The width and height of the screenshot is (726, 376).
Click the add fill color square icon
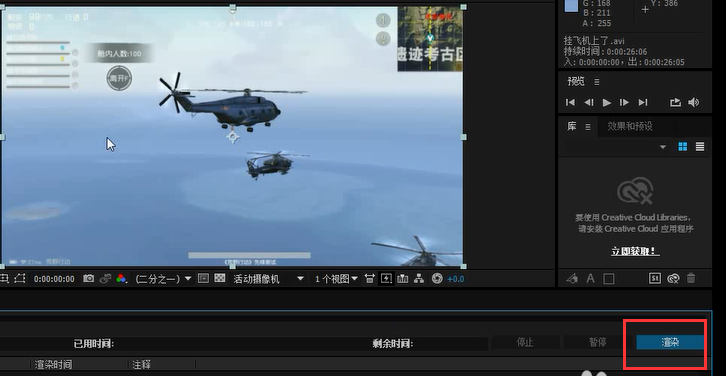tap(609, 279)
